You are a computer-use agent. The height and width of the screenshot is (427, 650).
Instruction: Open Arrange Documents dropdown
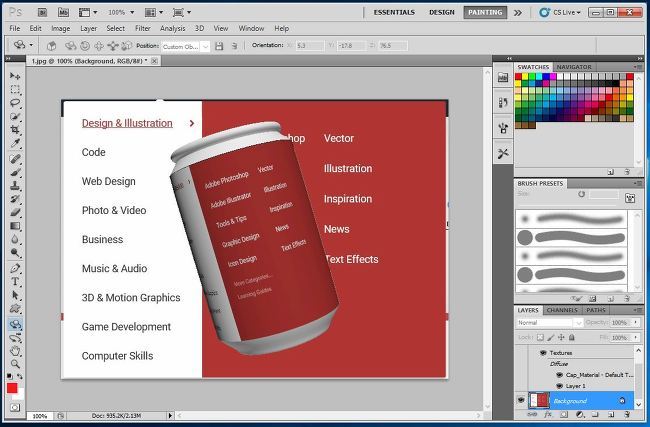point(153,12)
